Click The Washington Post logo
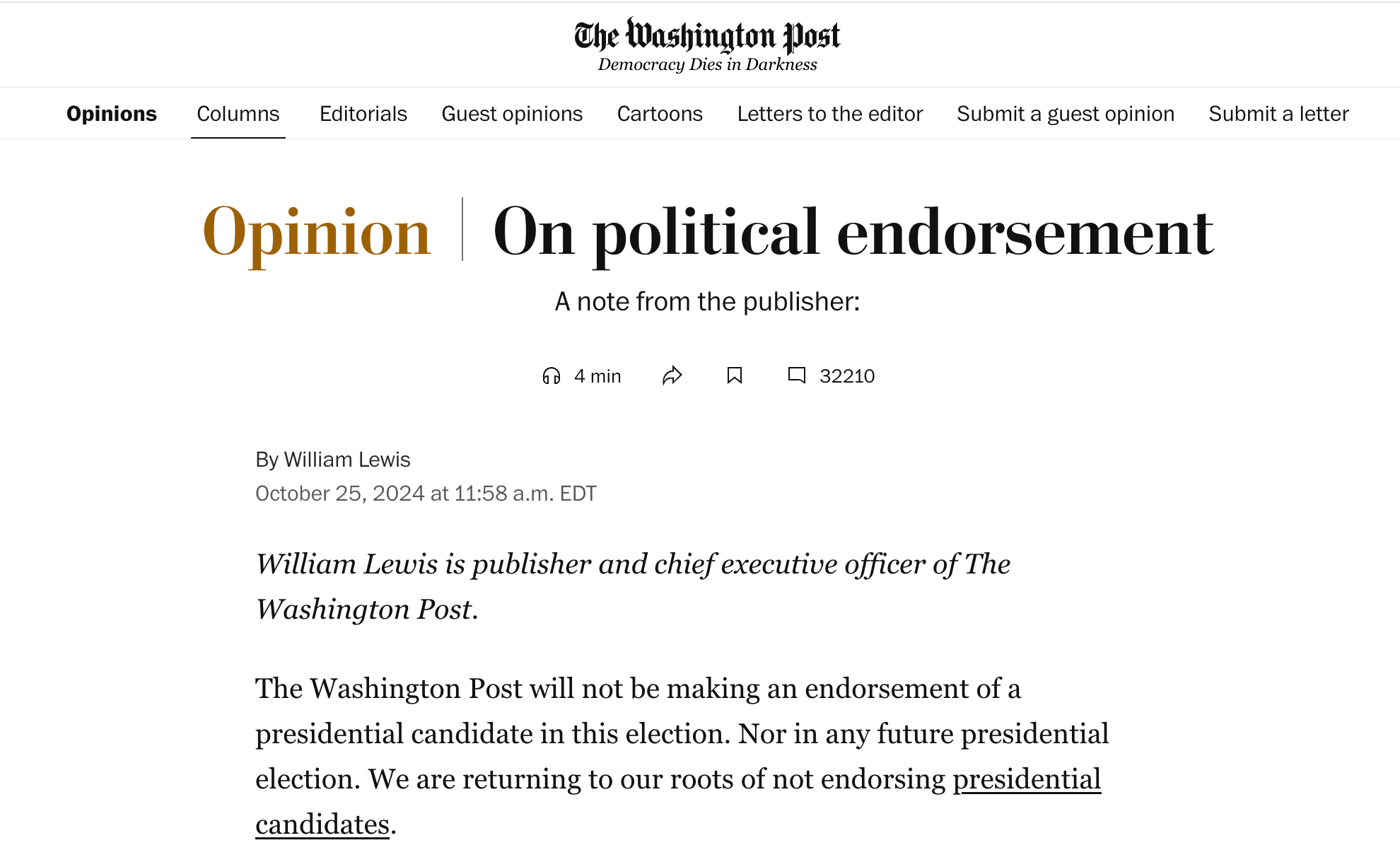 point(707,36)
